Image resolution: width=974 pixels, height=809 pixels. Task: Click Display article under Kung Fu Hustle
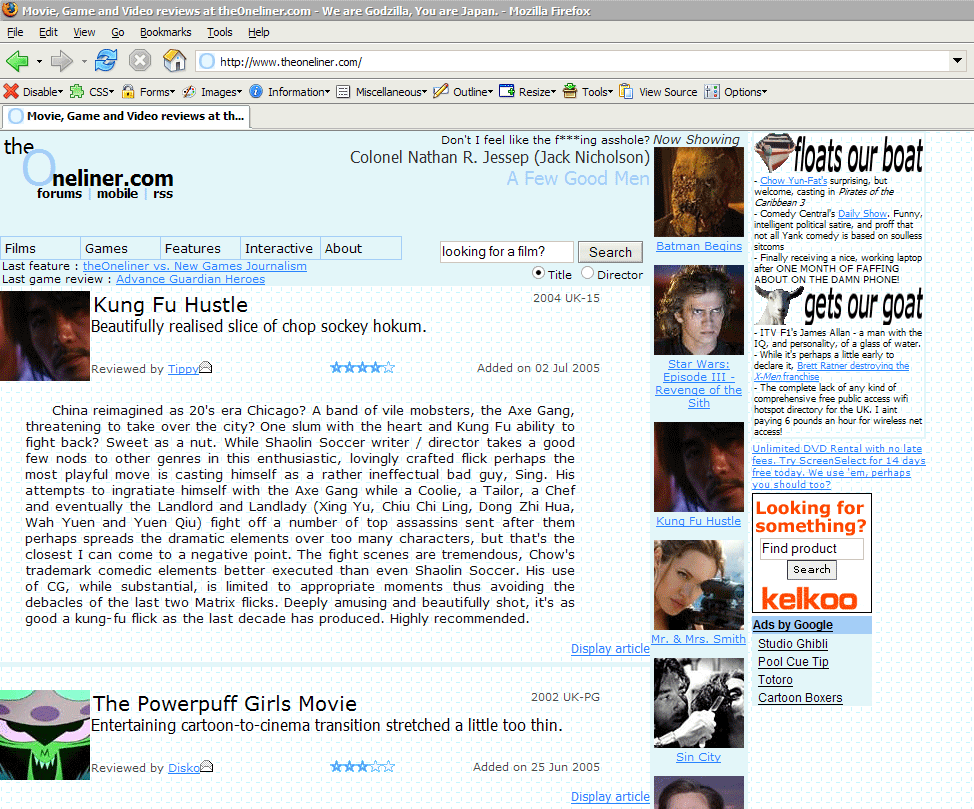click(610, 648)
